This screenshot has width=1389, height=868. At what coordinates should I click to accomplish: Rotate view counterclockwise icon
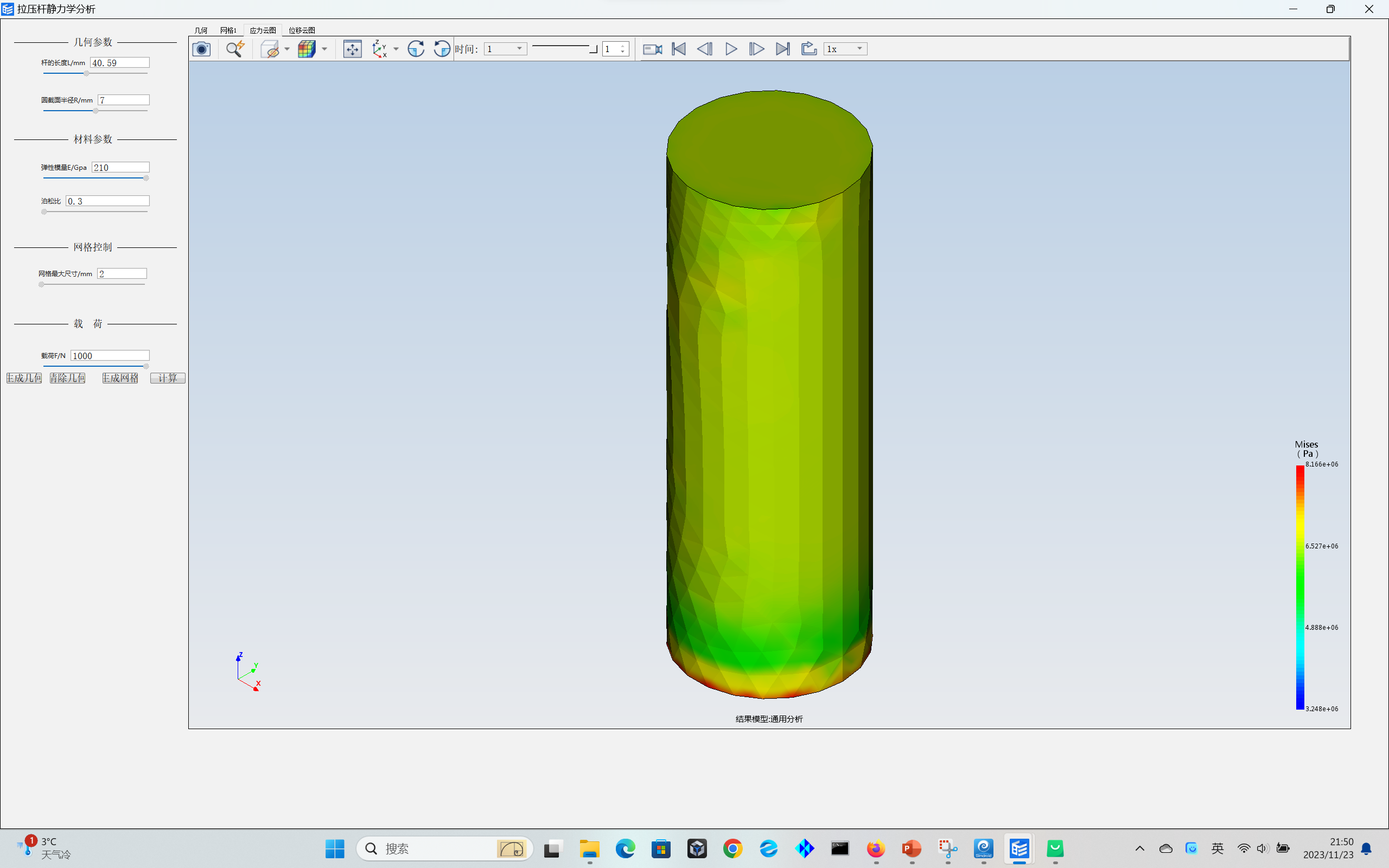(x=441, y=49)
